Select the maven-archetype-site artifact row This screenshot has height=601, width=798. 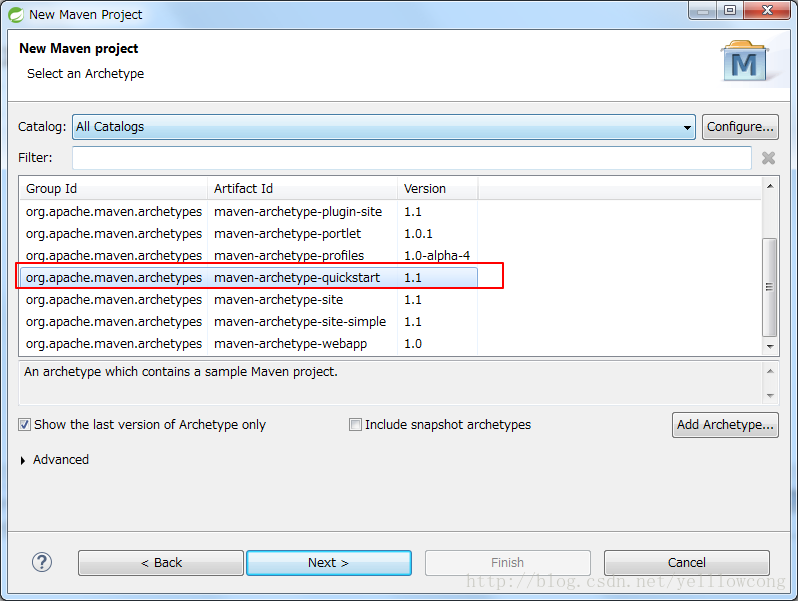click(x=249, y=300)
